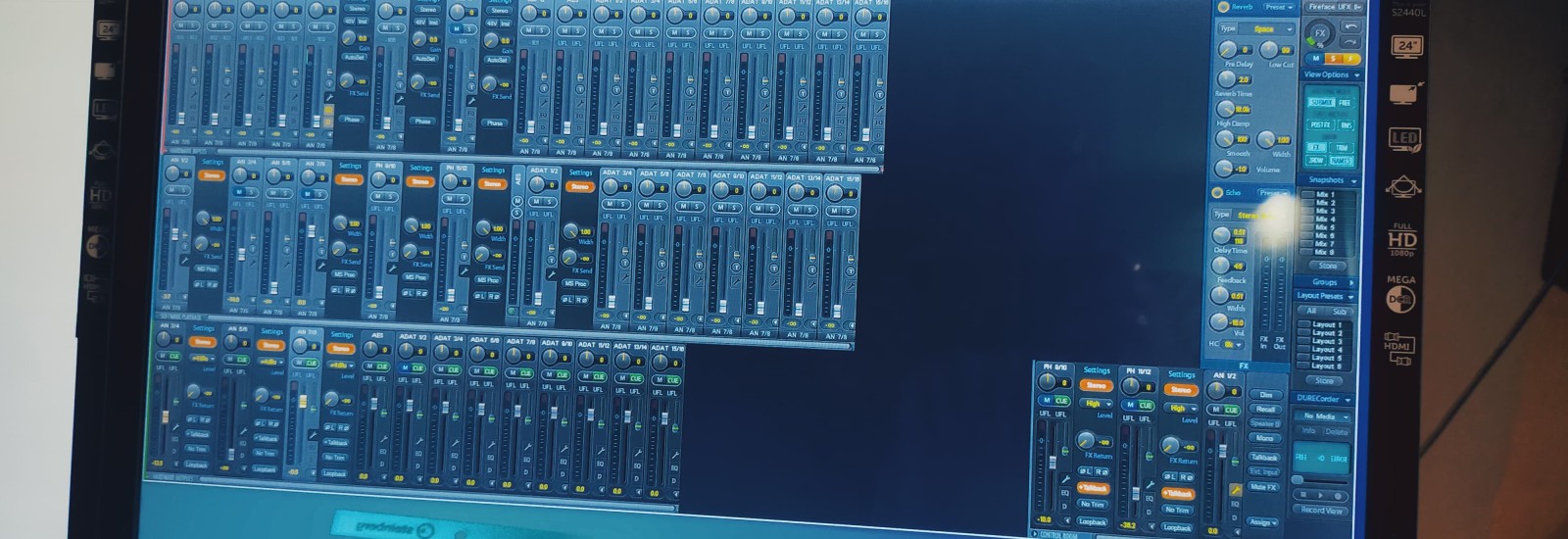This screenshot has height=539, width=1568.
Task: Select Mix 3 snapshot
Action: click(1325, 211)
